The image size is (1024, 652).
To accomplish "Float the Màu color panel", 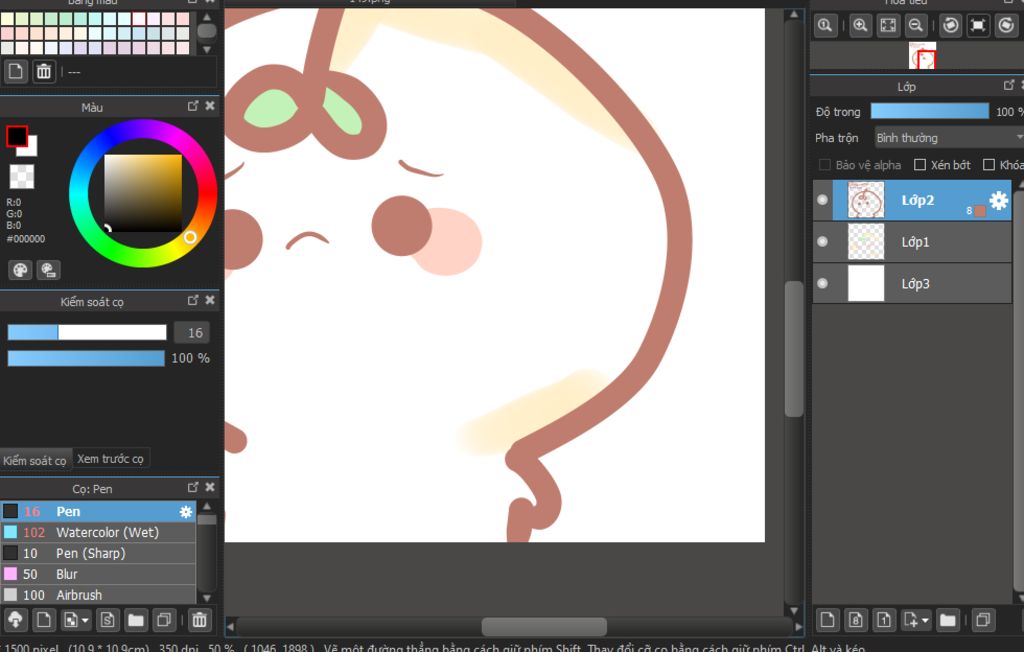I will point(193,106).
